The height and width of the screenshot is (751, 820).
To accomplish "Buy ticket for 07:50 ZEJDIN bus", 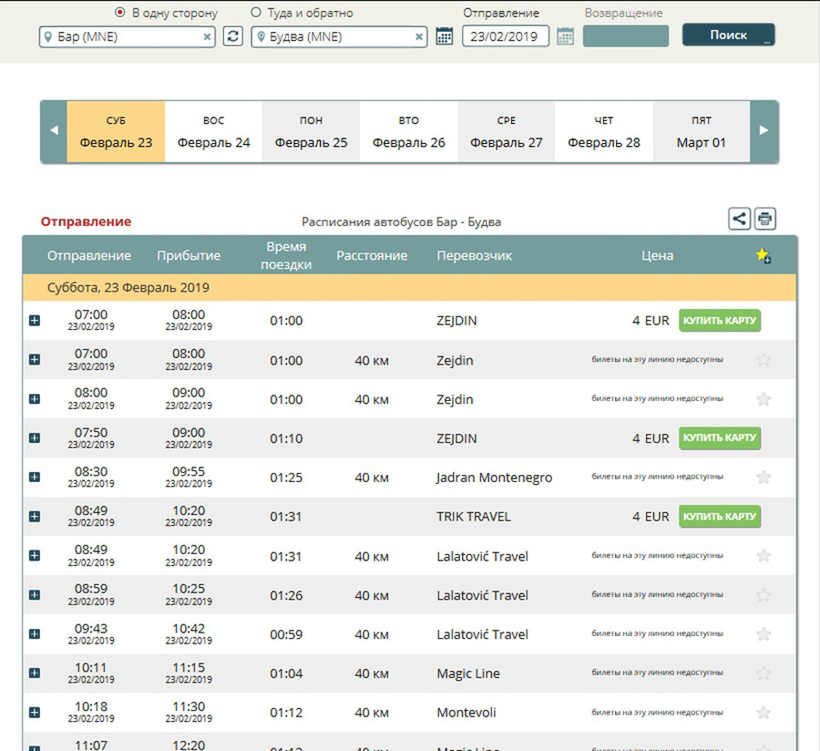I will coord(719,438).
